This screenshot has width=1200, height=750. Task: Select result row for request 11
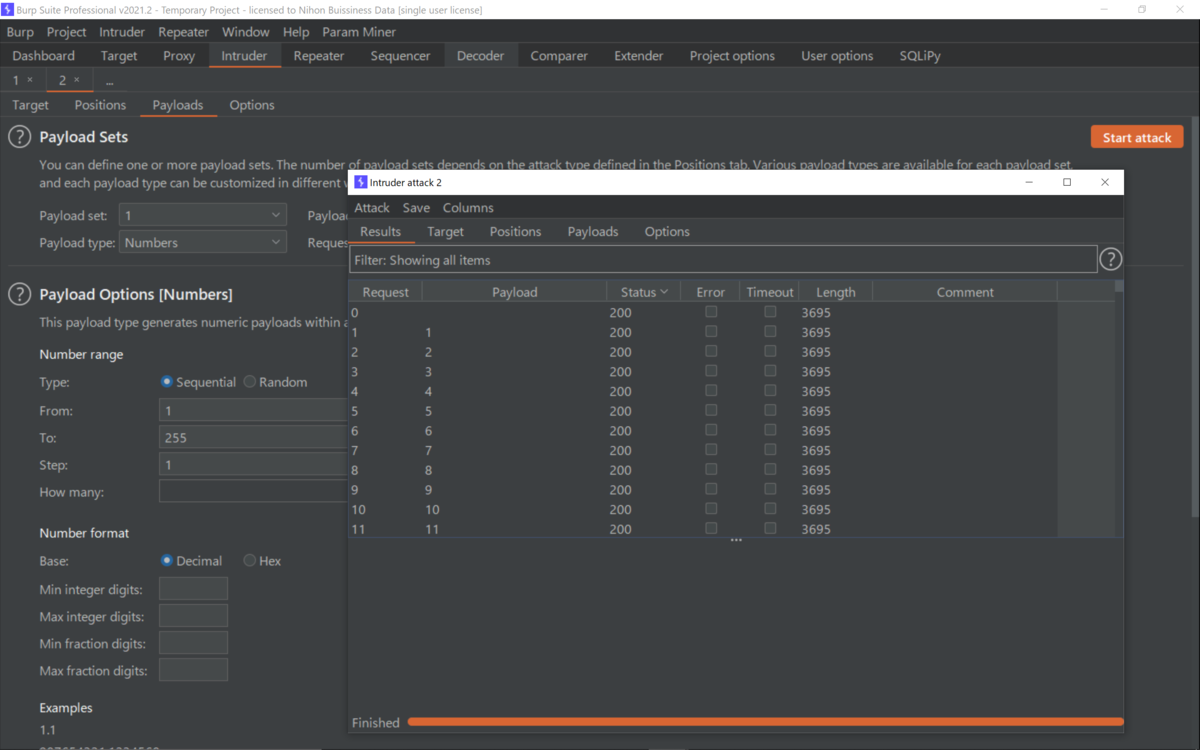703,529
